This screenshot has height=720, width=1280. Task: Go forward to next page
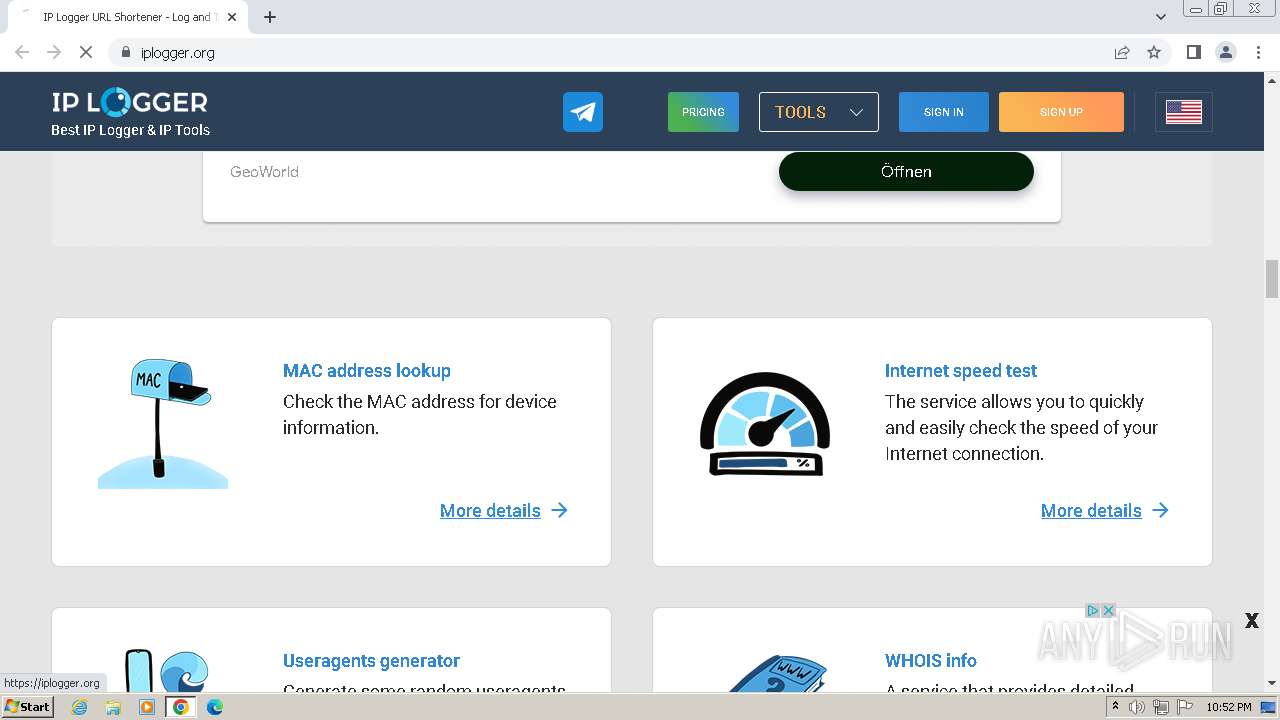[54, 52]
